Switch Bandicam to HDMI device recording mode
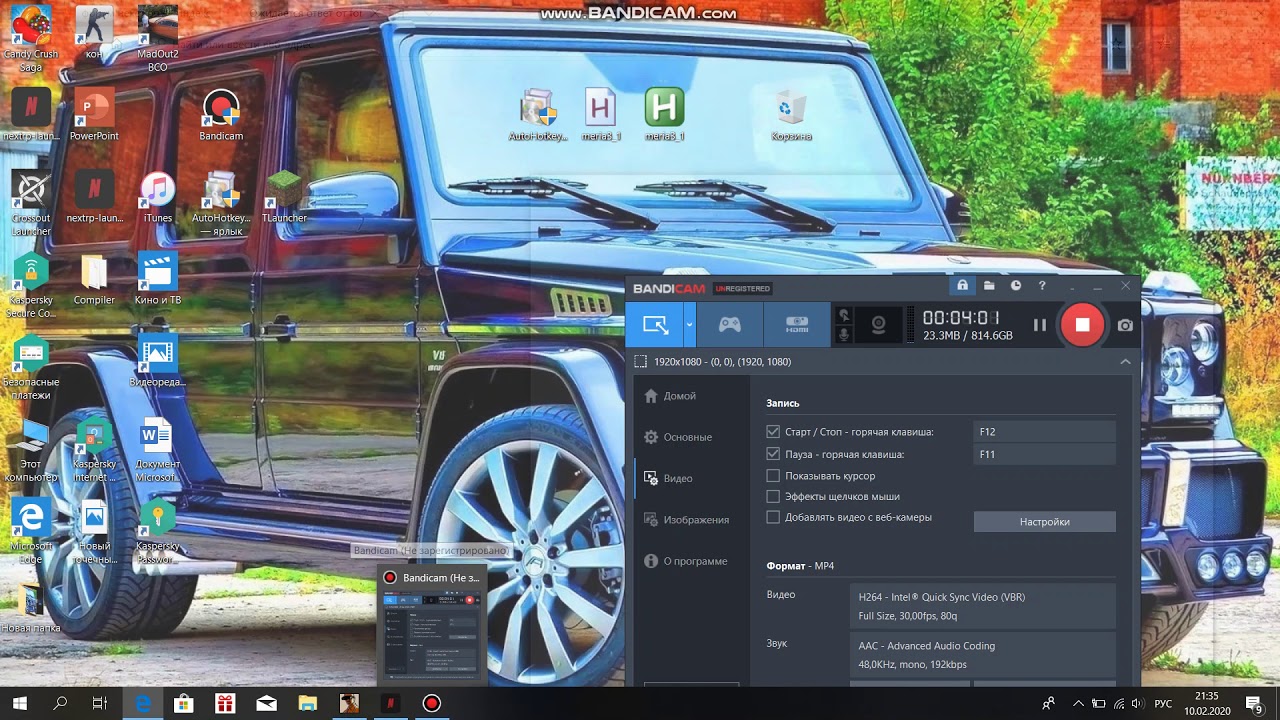 coord(797,325)
